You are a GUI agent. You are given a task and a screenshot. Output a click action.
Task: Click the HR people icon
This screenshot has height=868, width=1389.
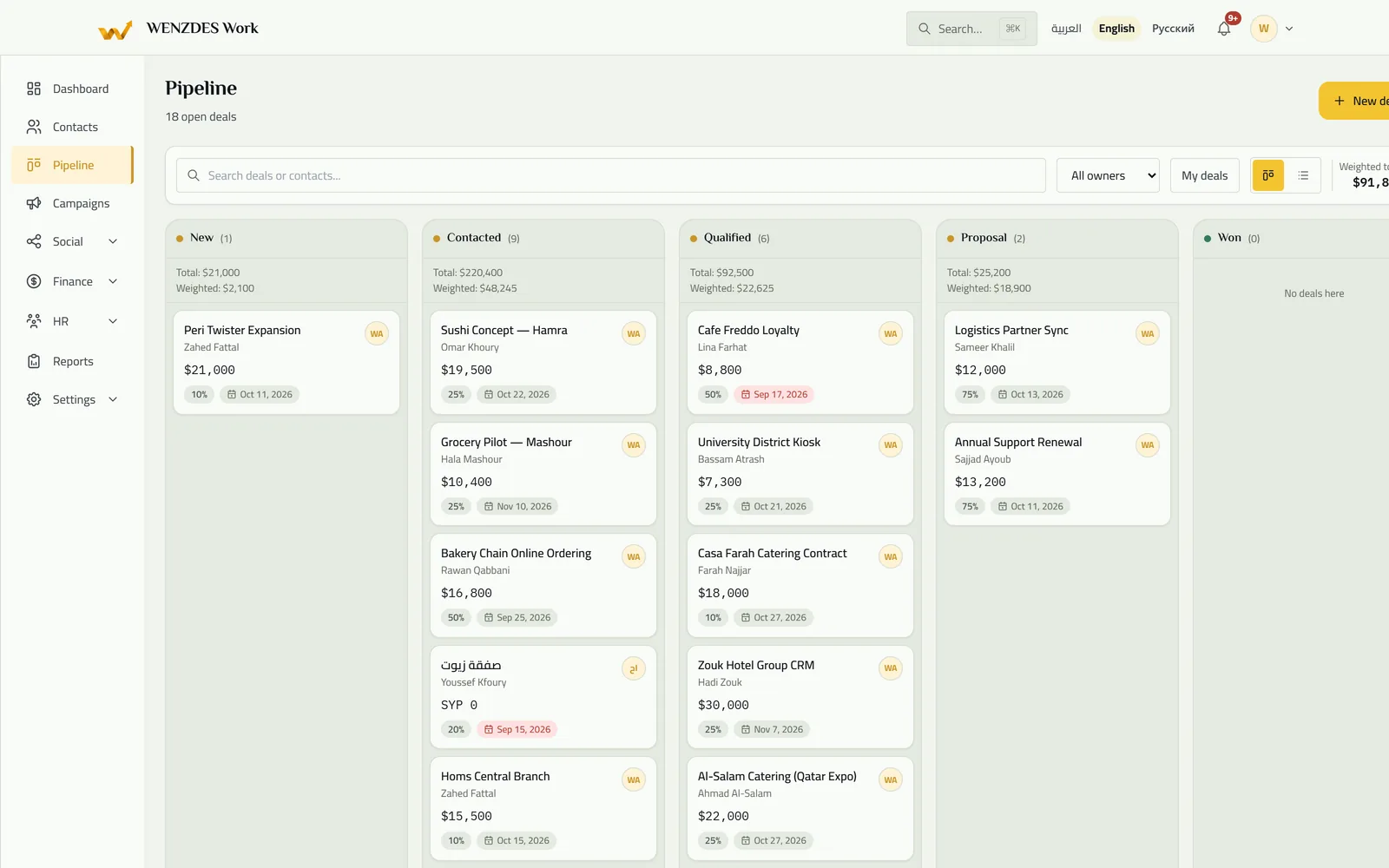34,321
